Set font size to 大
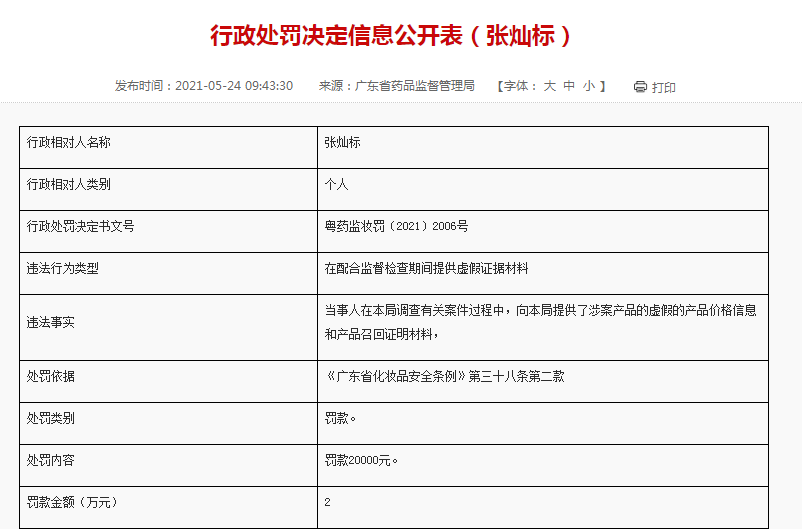The height and width of the screenshot is (529, 802). coord(550,86)
